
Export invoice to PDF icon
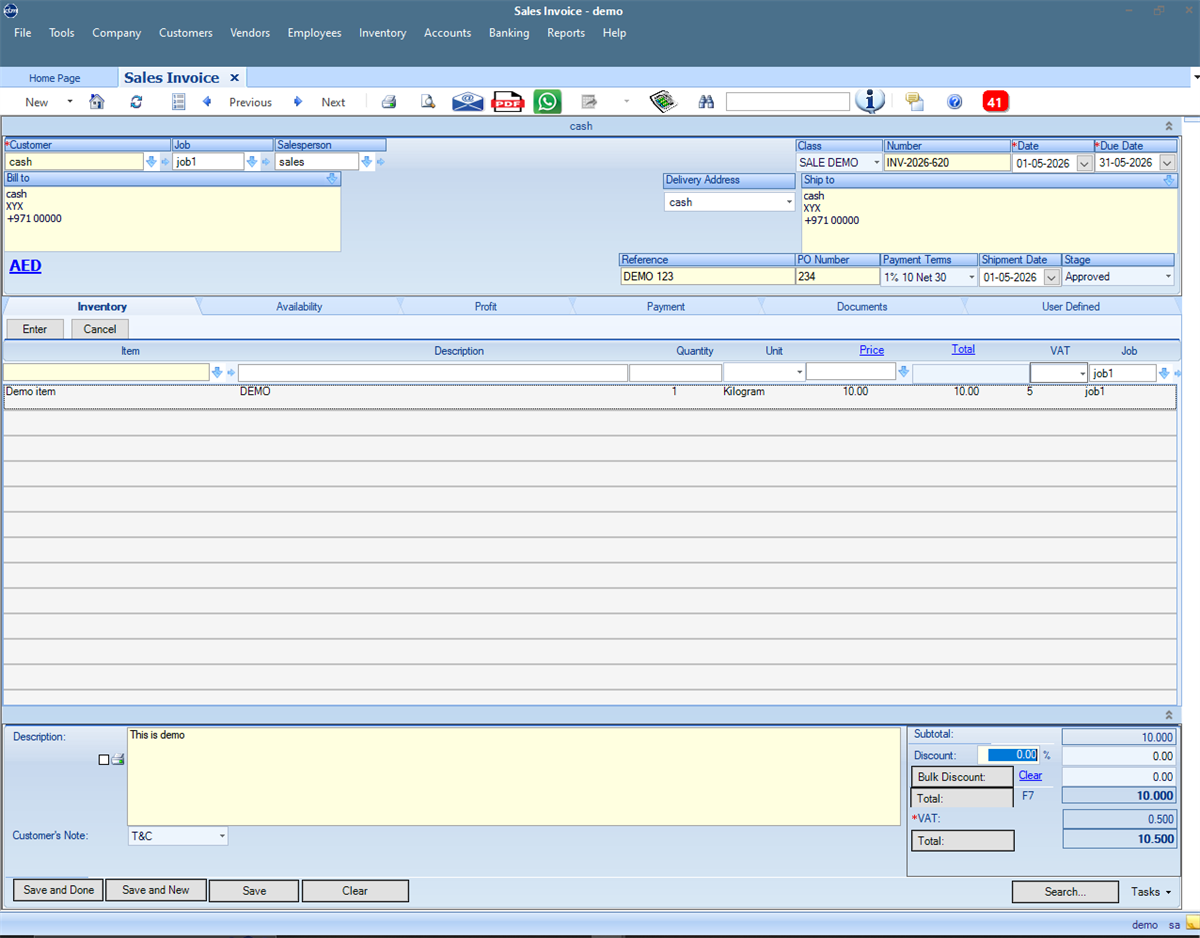[x=508, y=102]
